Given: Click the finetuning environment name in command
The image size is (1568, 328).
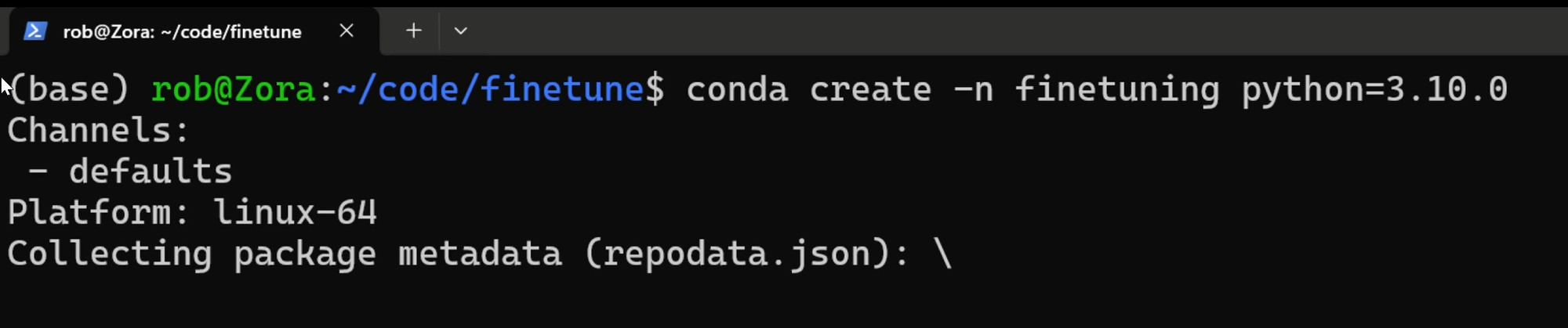Looking at the screenshot, I should pyautogui.click(x=1117, y=89).
